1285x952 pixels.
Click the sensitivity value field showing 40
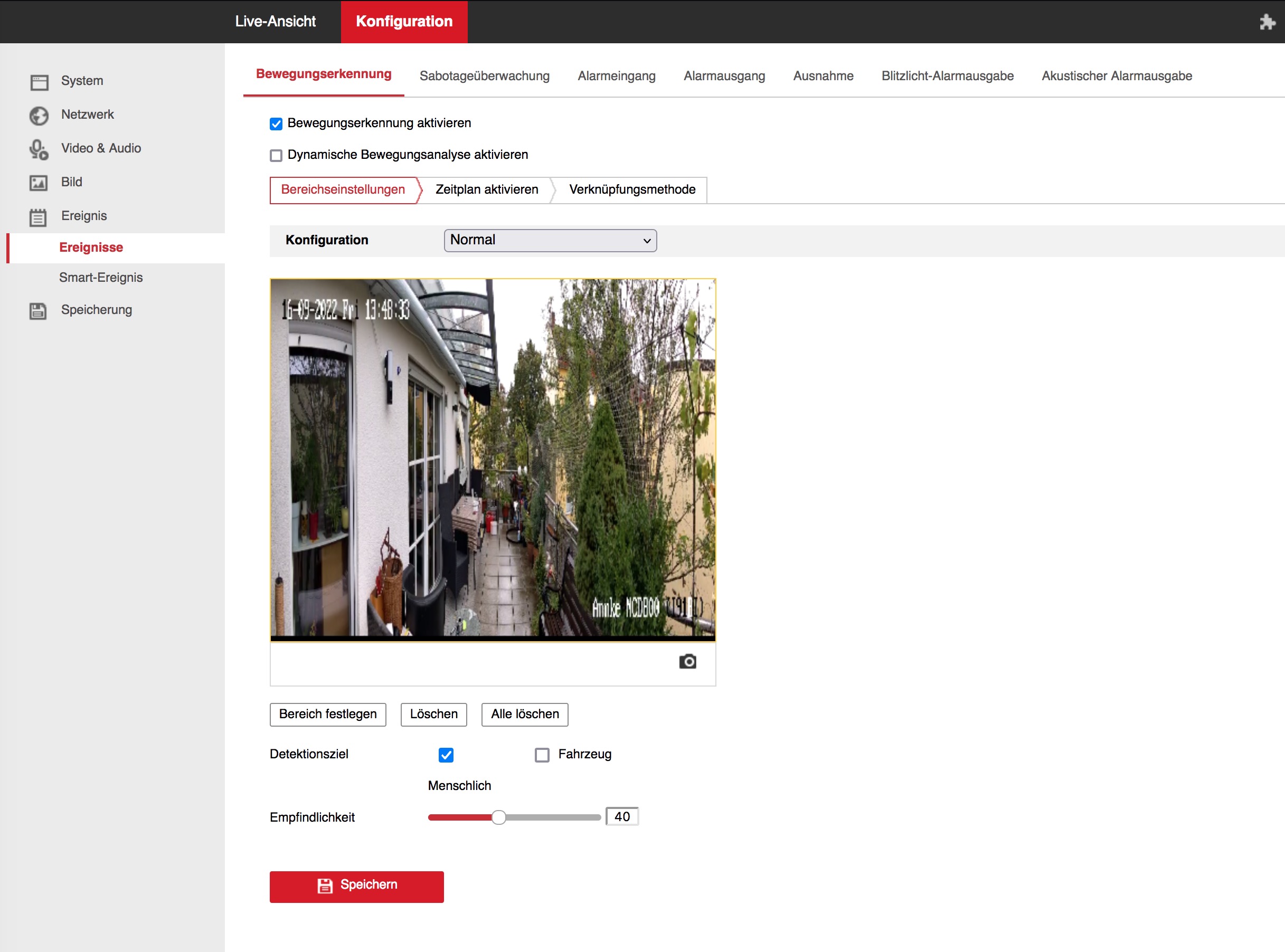(x=621, y=816)
